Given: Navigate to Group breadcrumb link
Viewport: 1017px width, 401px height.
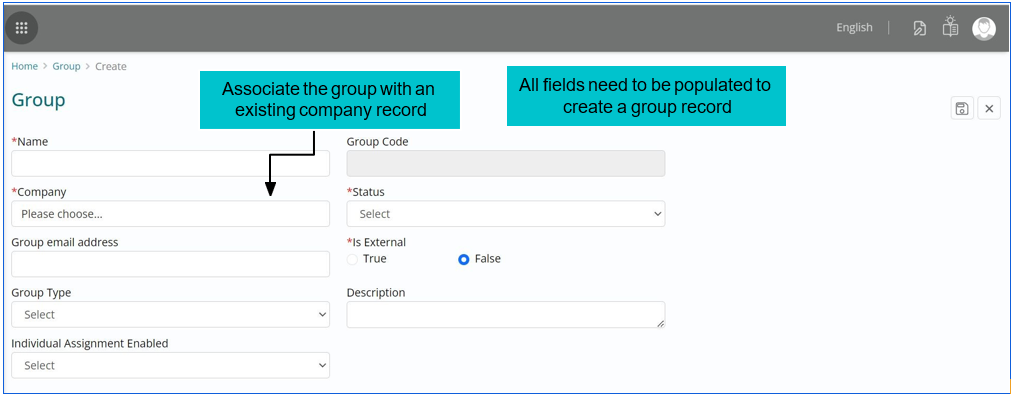Looking at the screenshot, I should (66, 67).
